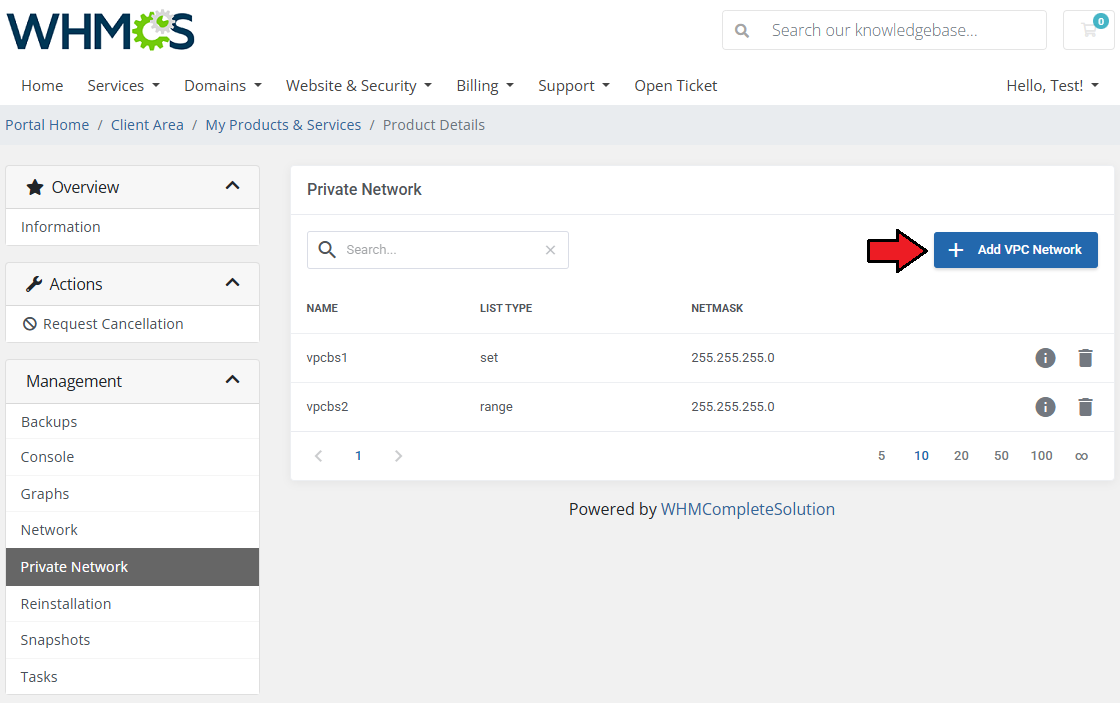Go to previous page arrow
1120x703 pixels.
coord(319,456)
